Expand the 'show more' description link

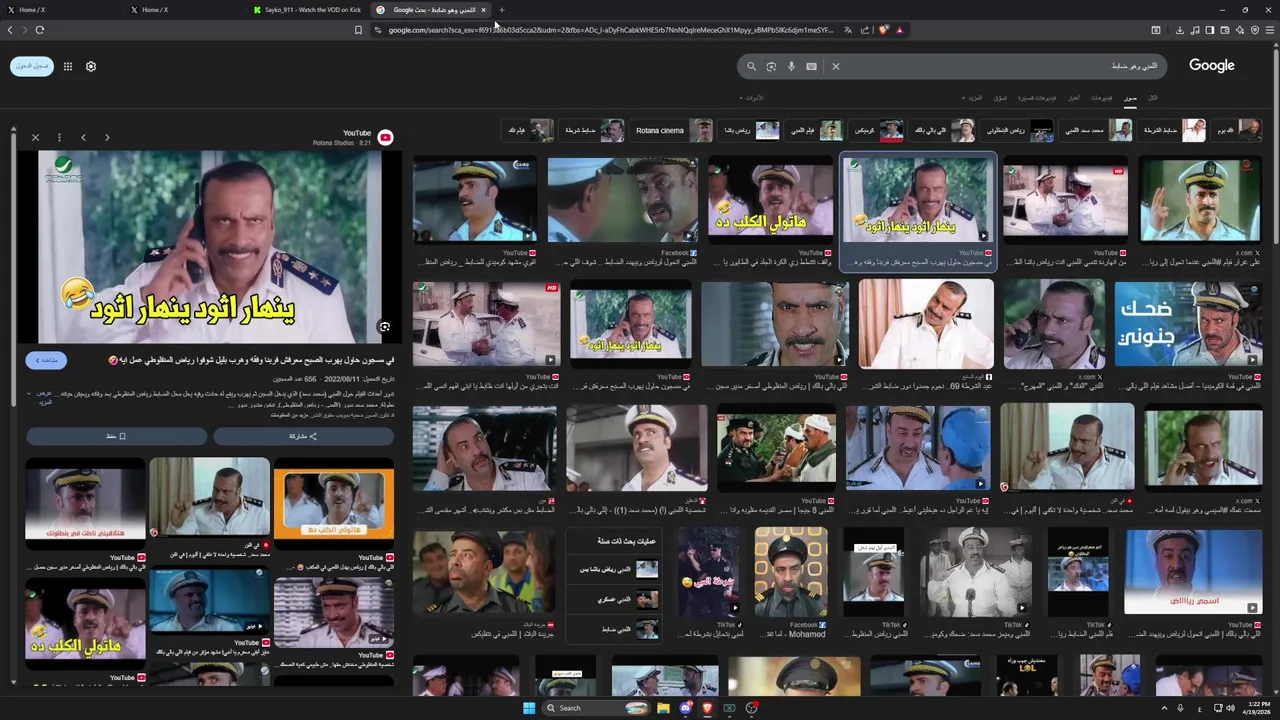pos(44,398)
